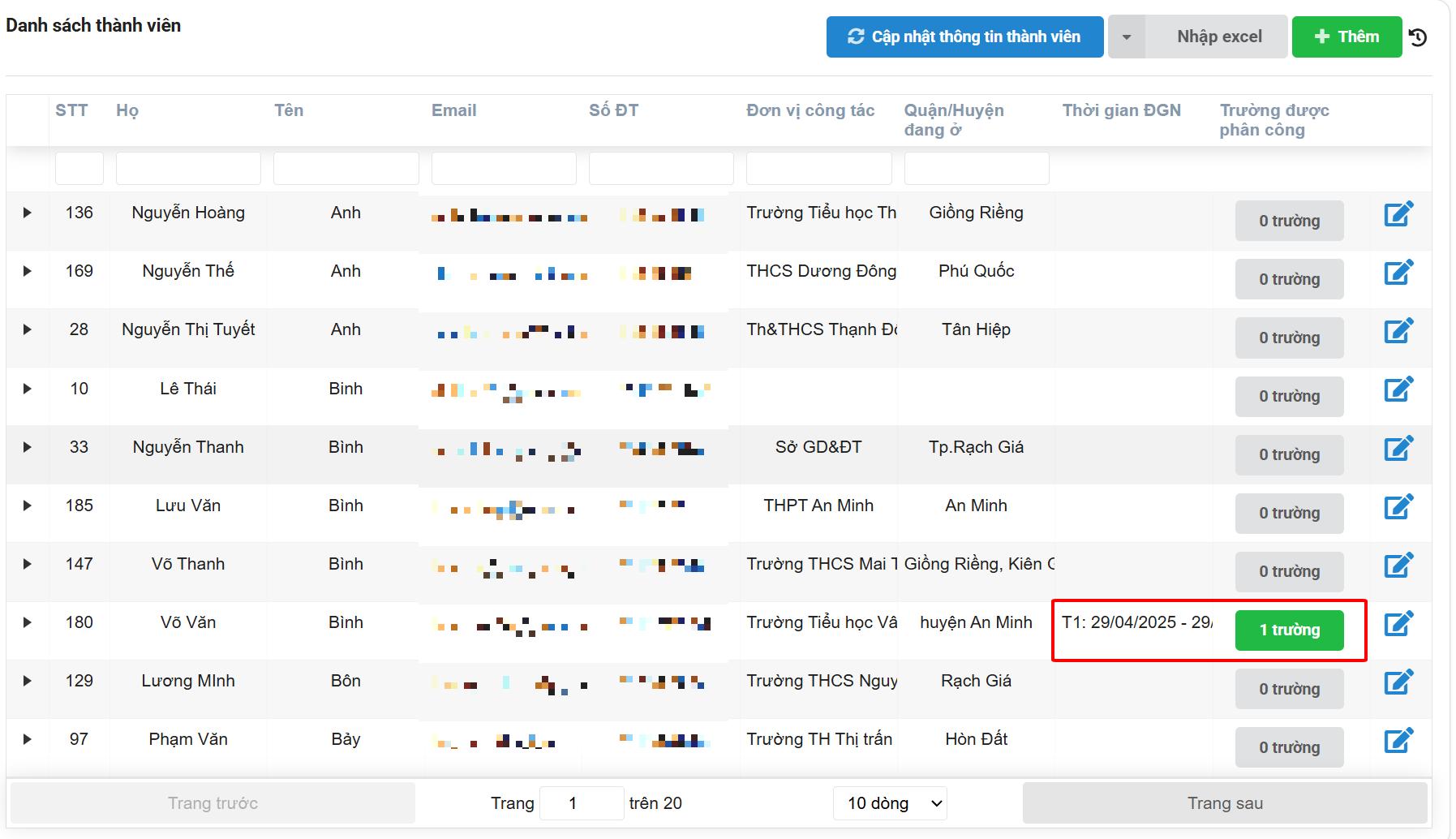Sort by Đơn vị công tác column header
Image resolution: width=1456 pixels, height=839 pixels.
click(810, 110)
